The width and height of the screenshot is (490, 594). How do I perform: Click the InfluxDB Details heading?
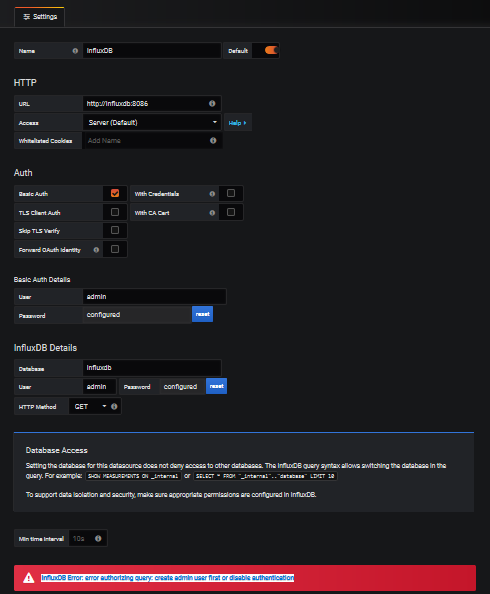[45, 348]
